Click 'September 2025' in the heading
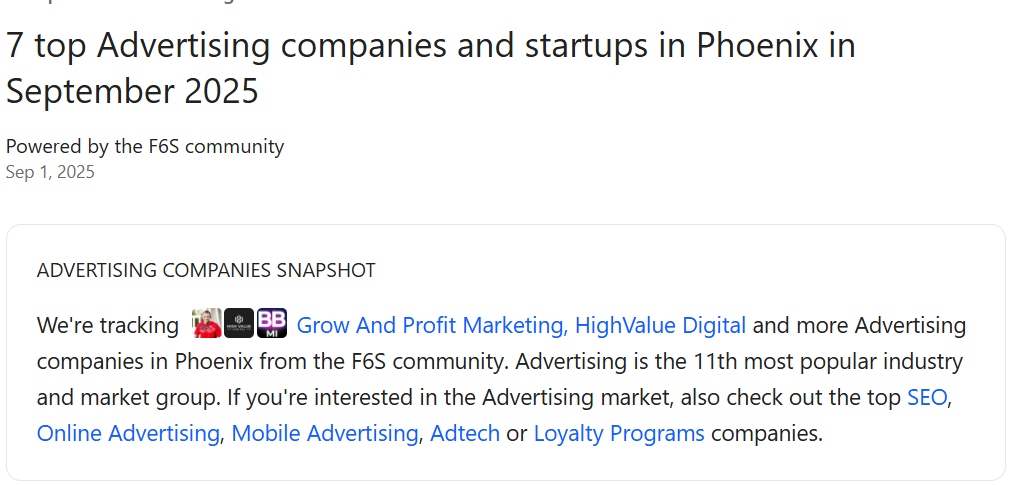 pyautogui.click(x=132, y=91)
